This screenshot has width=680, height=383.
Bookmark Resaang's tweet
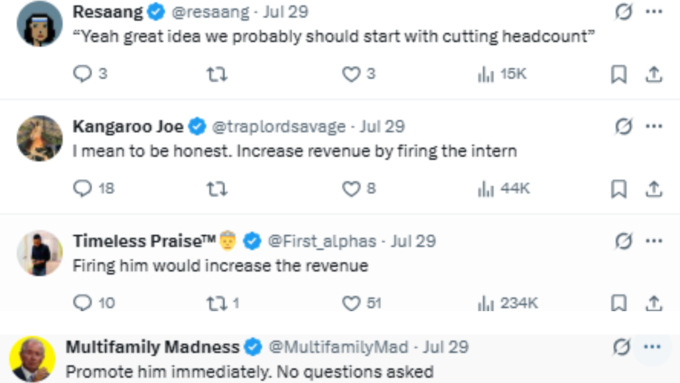coord(618,74)
